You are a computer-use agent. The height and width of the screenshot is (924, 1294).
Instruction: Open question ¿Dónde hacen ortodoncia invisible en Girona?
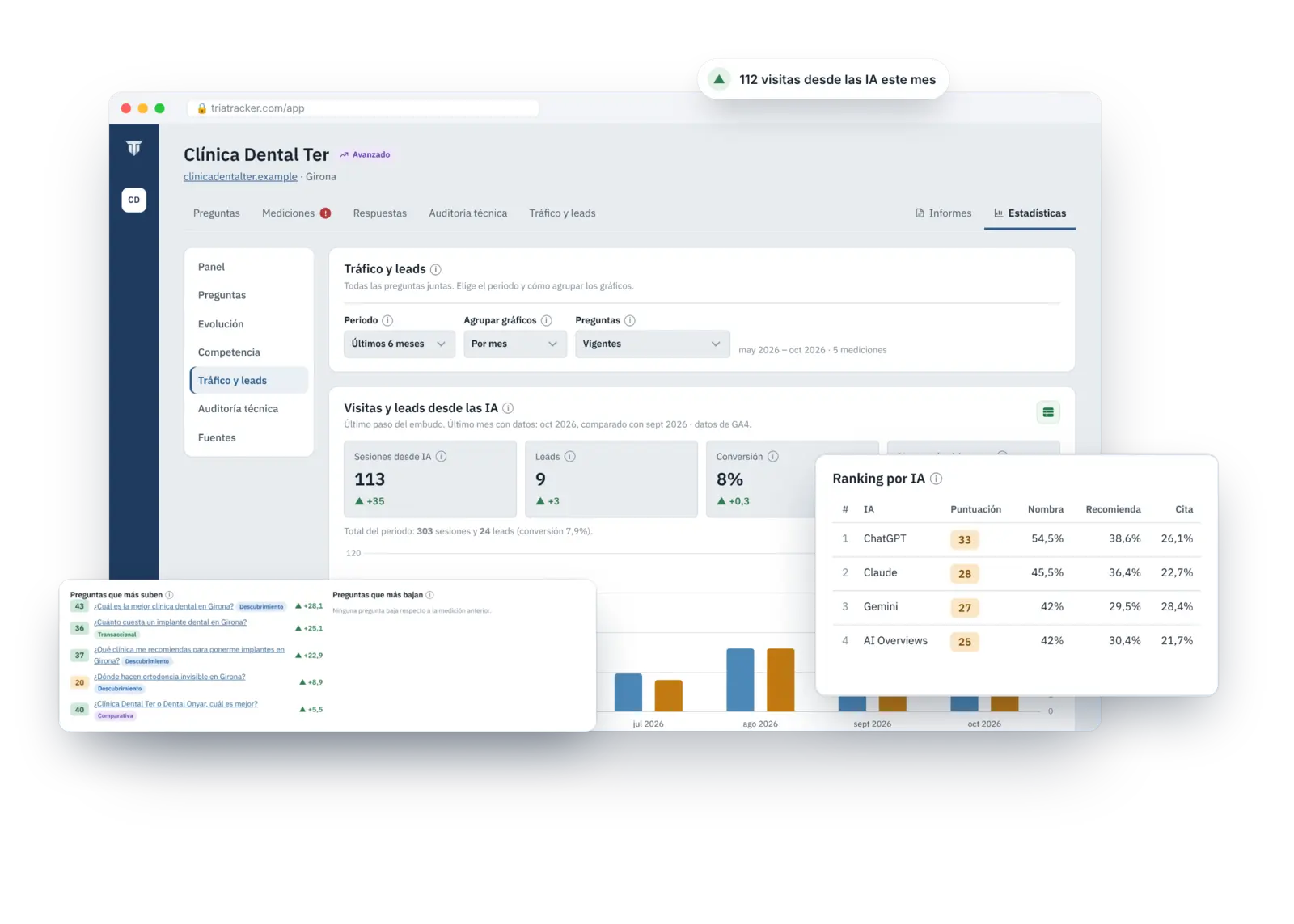coord(169,677)
